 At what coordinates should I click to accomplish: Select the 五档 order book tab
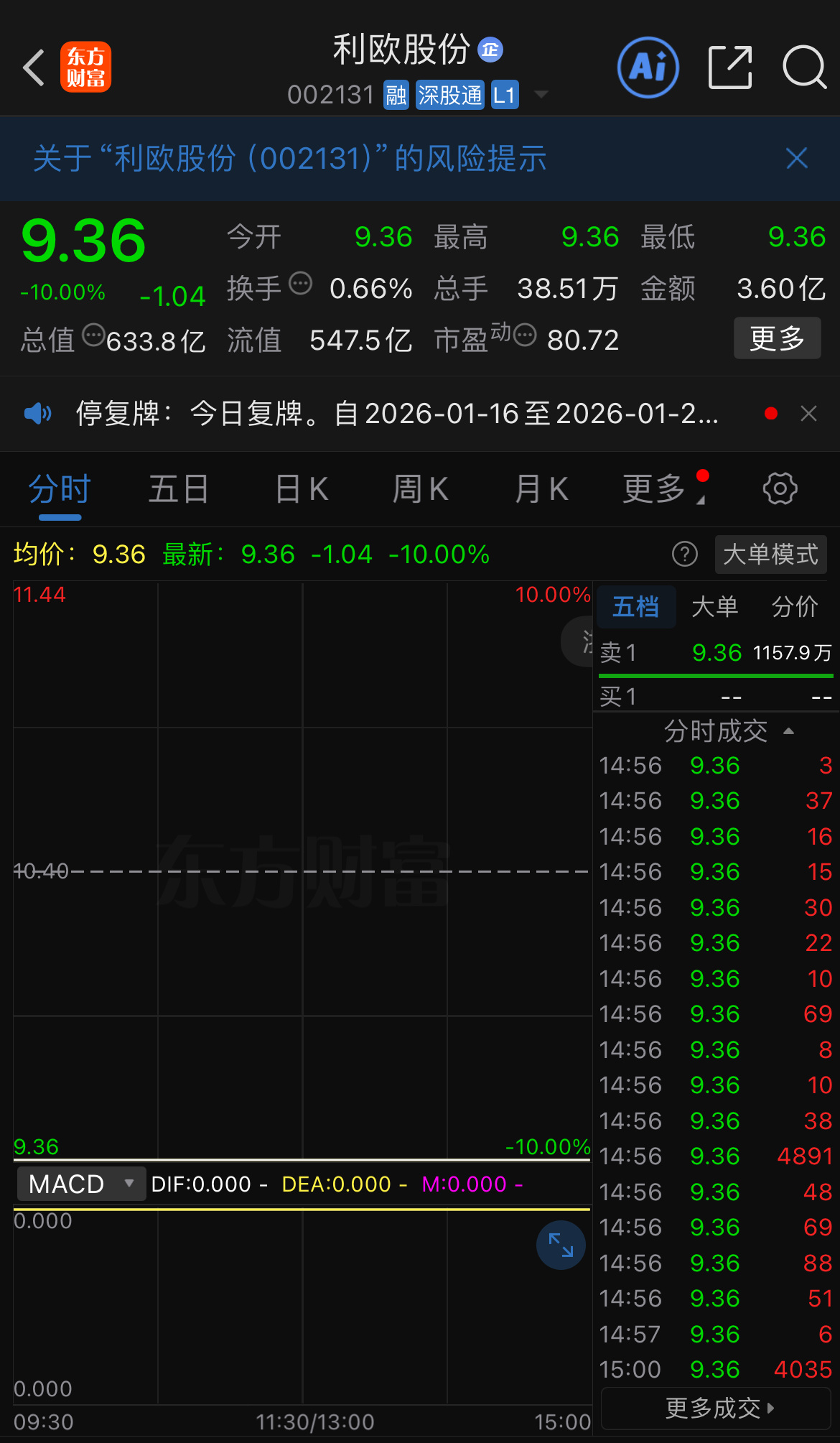click(x=636, y=607)
